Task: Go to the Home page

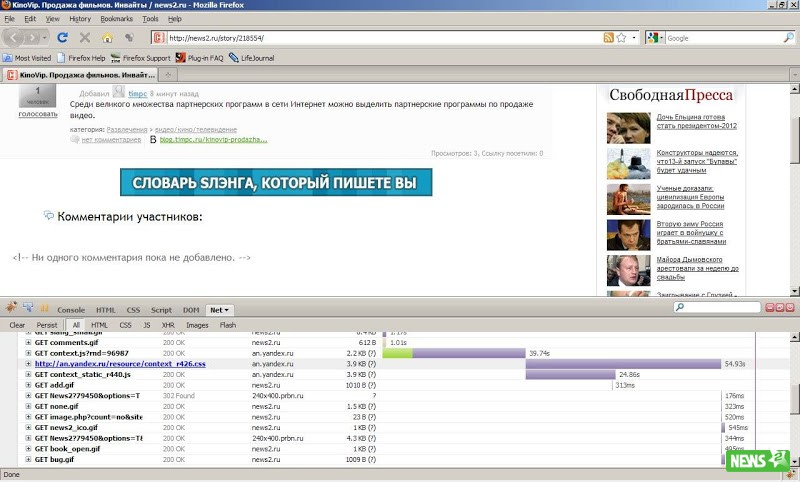Action: pos(107,38)
